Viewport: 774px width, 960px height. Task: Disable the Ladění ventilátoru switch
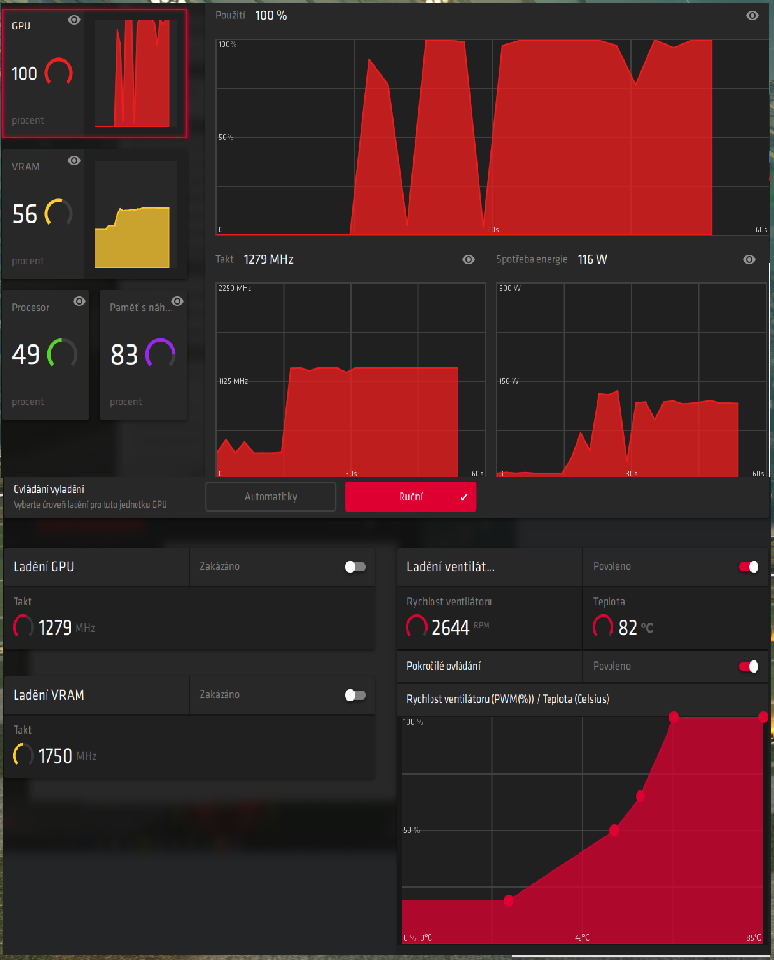748,567
